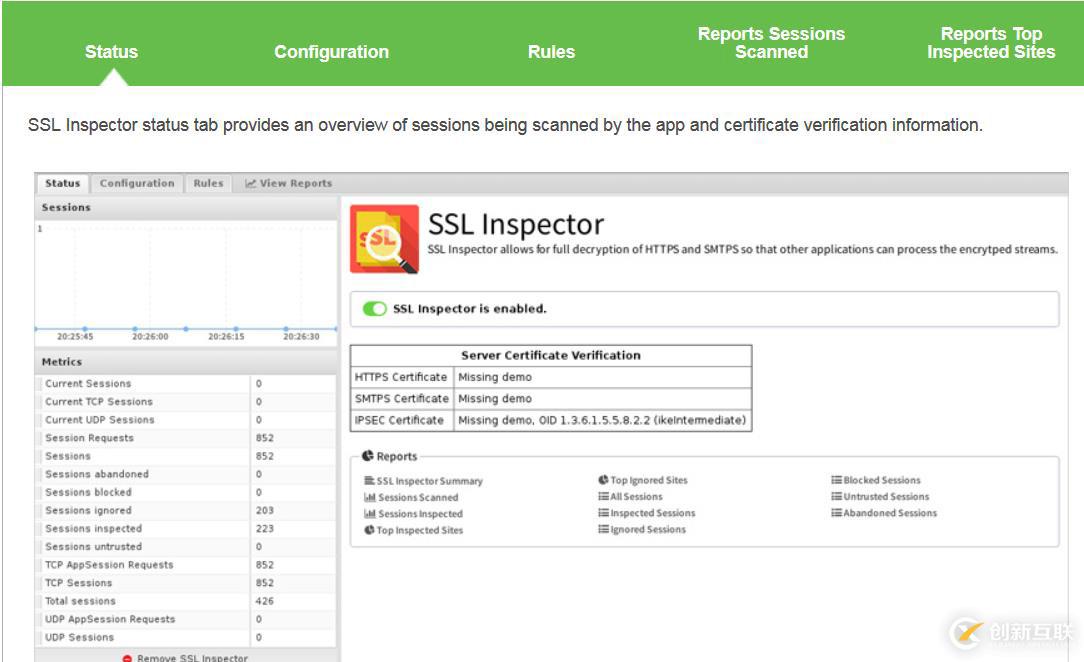1084x662 pixels.
Task: Open the green Status tab
Action: click(111, 52)
